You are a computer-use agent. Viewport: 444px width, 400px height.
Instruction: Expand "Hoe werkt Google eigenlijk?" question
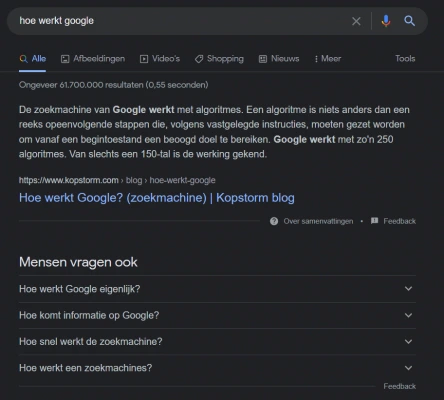(x=217, y=289)
